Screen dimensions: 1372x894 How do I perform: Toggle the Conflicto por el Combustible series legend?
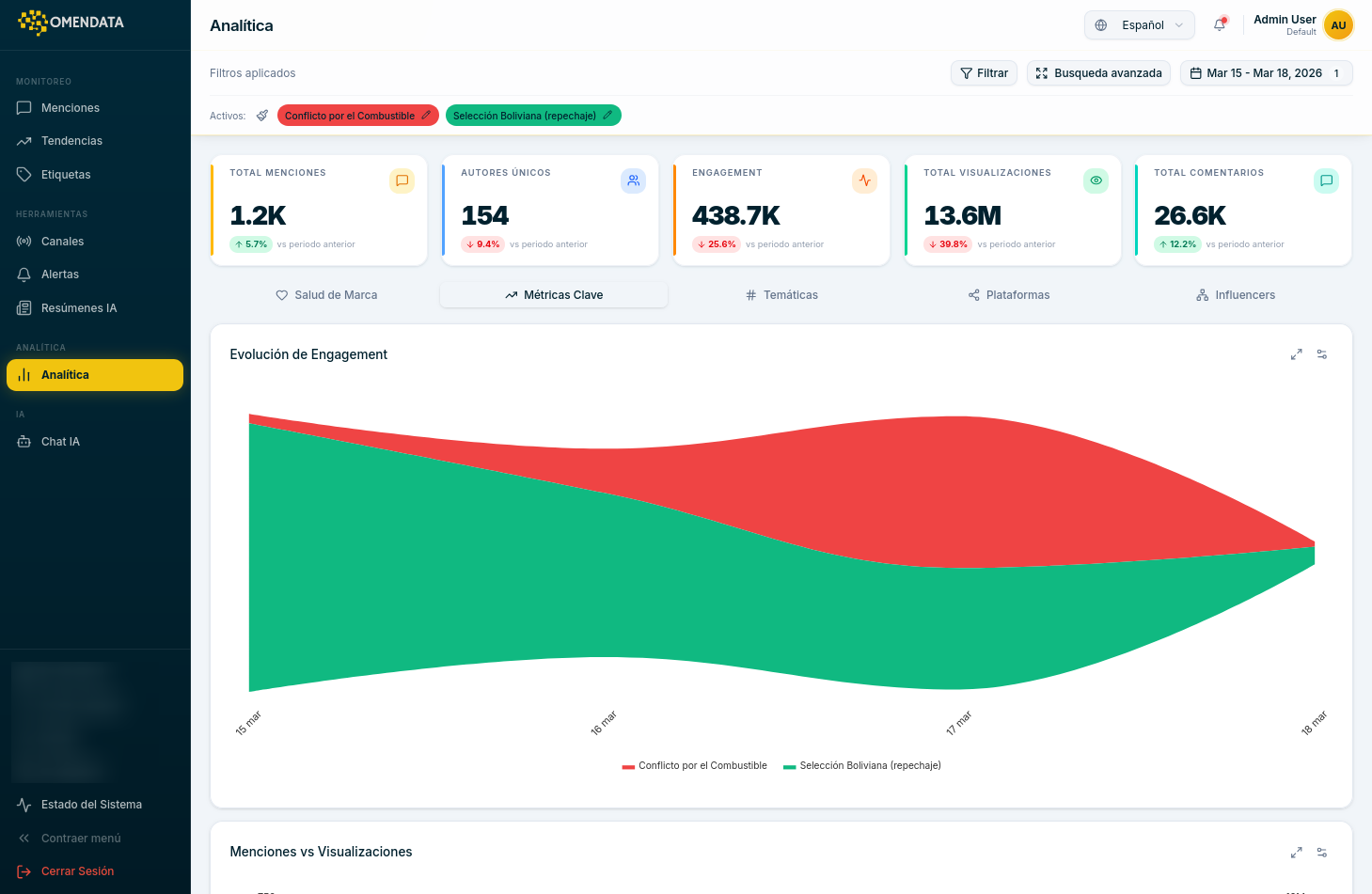coord(694,765)
